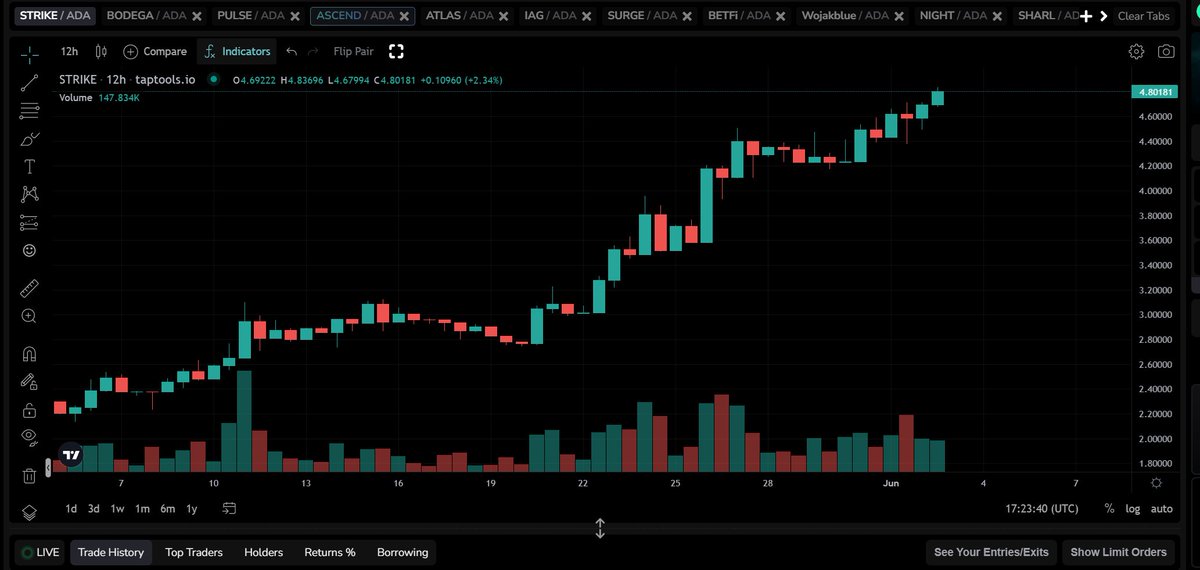Toggle the magnet mode tool
1200x570 pixels.
tap(29, 354)
